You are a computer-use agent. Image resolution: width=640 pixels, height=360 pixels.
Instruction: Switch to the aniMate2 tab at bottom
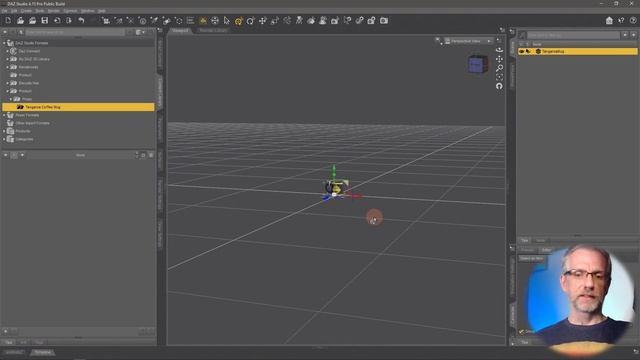click(x=14, y=352)
